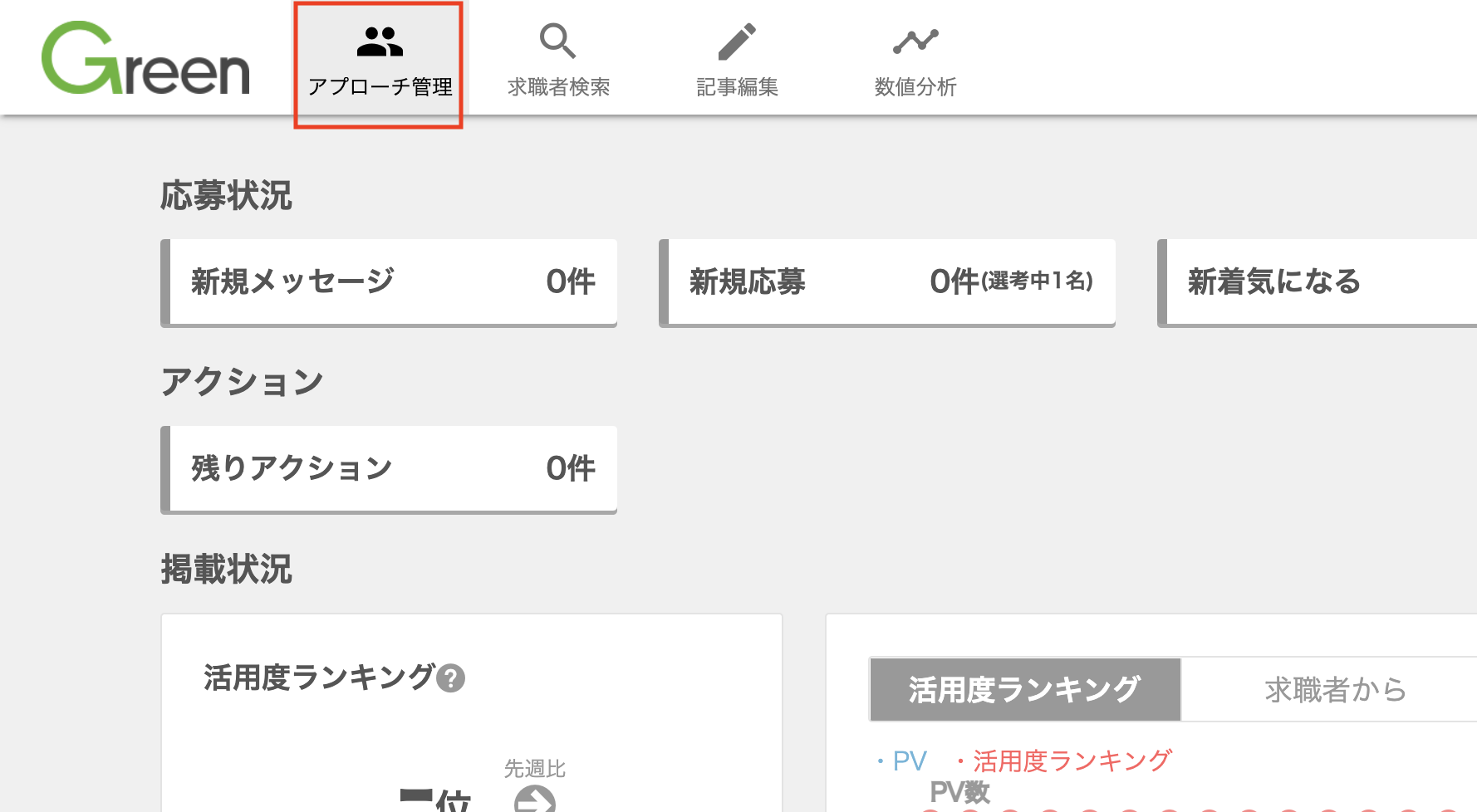This screenshot has width=1477, height=812.
Task: Go to the 記事編集 menu label
Action: pyautogui.click(x=737, y=86)
